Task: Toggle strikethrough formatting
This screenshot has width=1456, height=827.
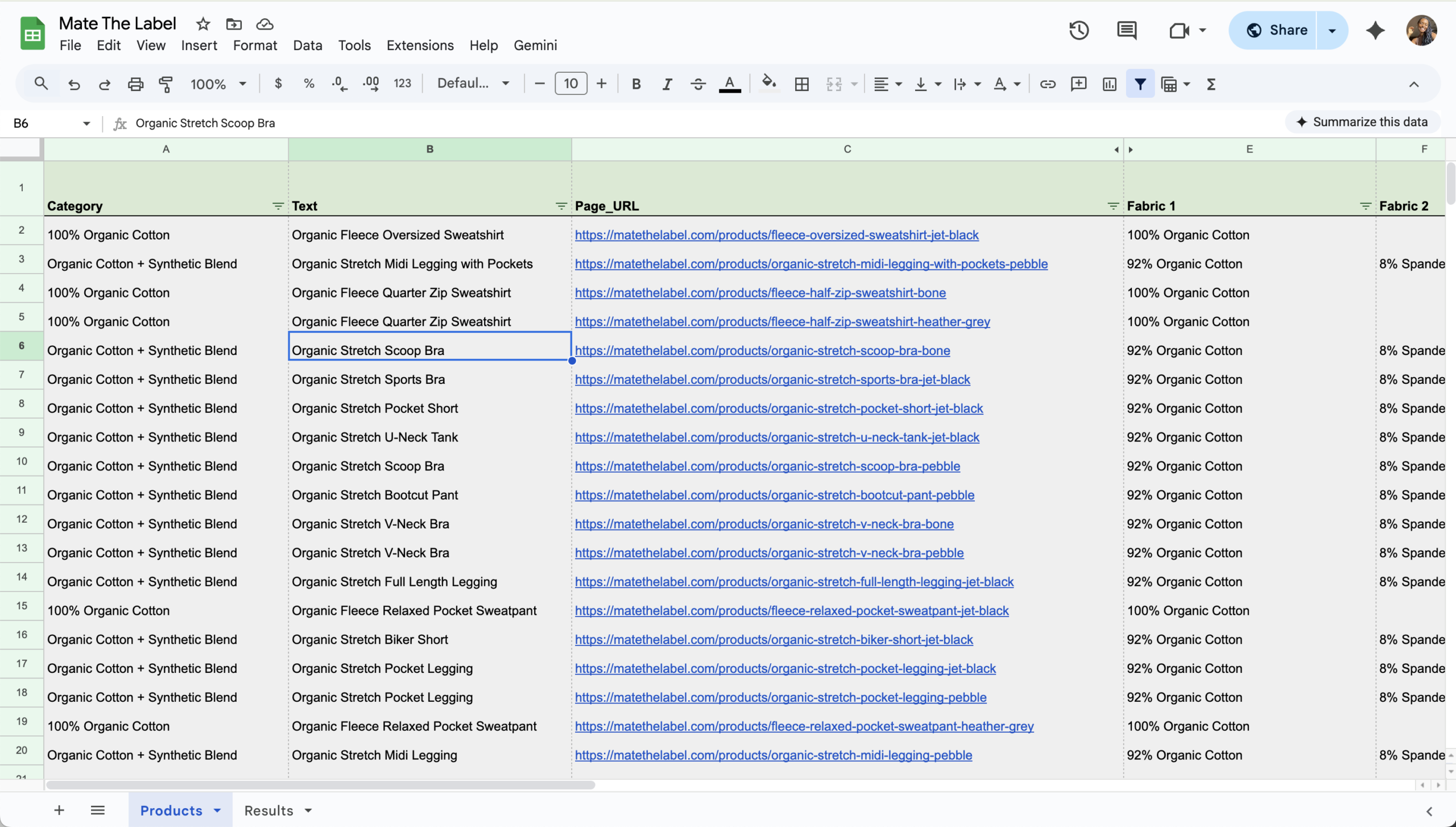Action: point(698,84)
